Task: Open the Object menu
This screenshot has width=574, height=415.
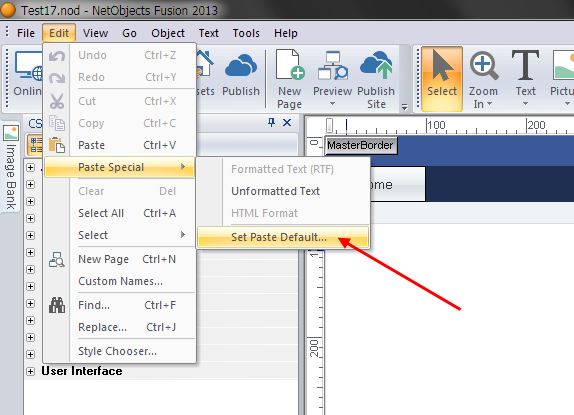Action: click(168, 33)
